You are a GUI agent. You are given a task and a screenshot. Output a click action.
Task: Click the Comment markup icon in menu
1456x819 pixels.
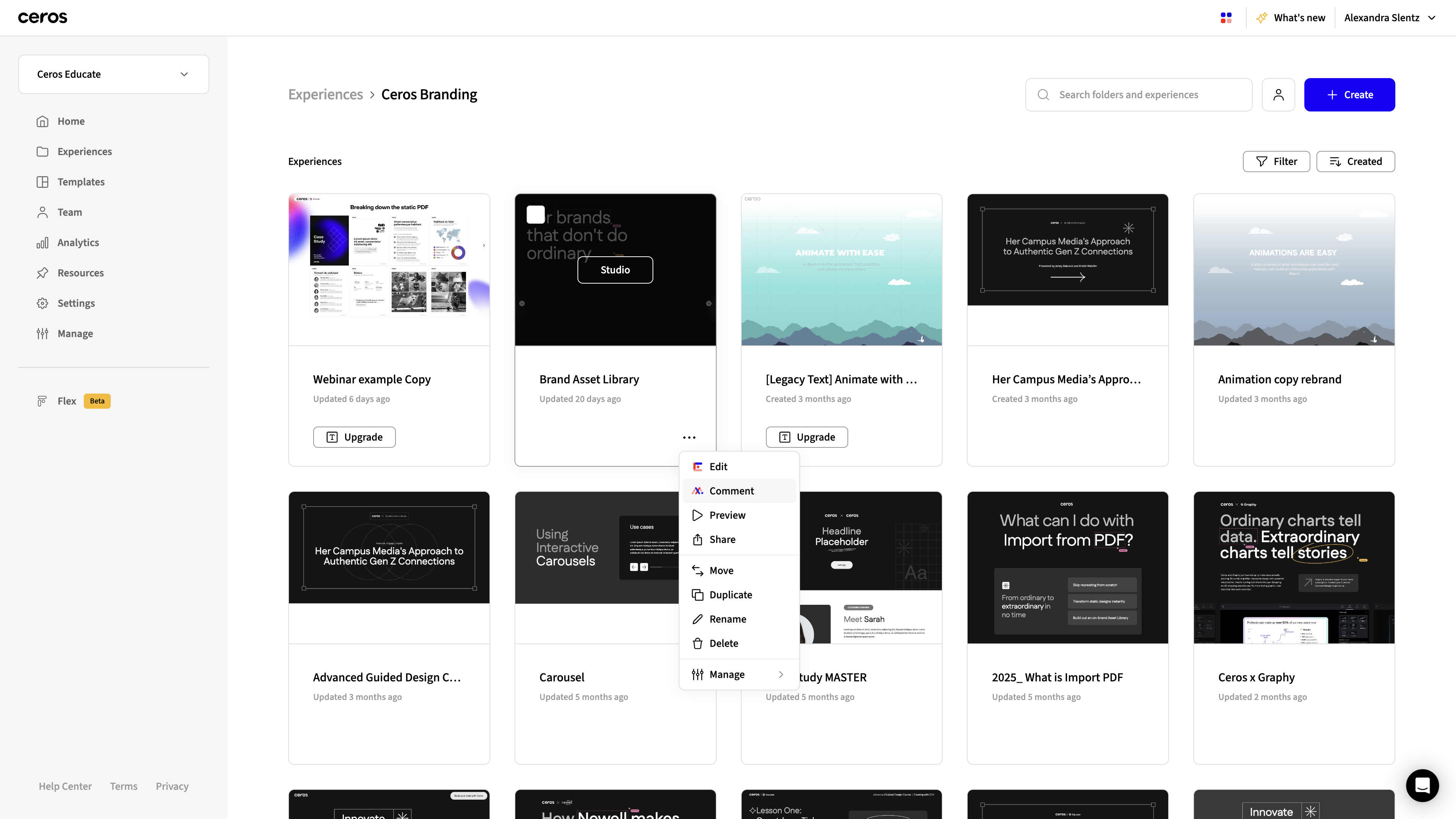(x=698, y=491)
